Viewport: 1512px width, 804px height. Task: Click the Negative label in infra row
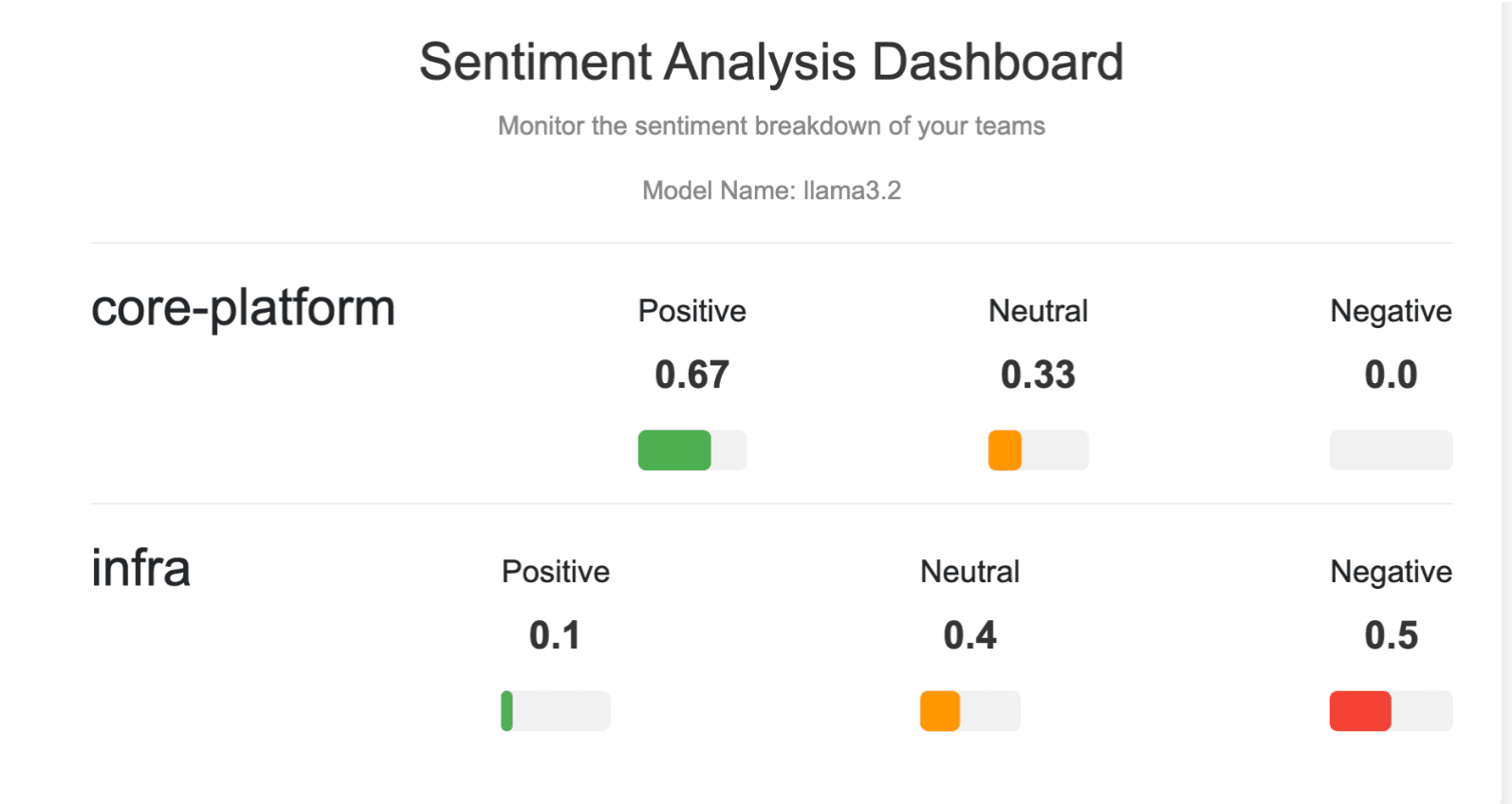tap(1391, 572)
